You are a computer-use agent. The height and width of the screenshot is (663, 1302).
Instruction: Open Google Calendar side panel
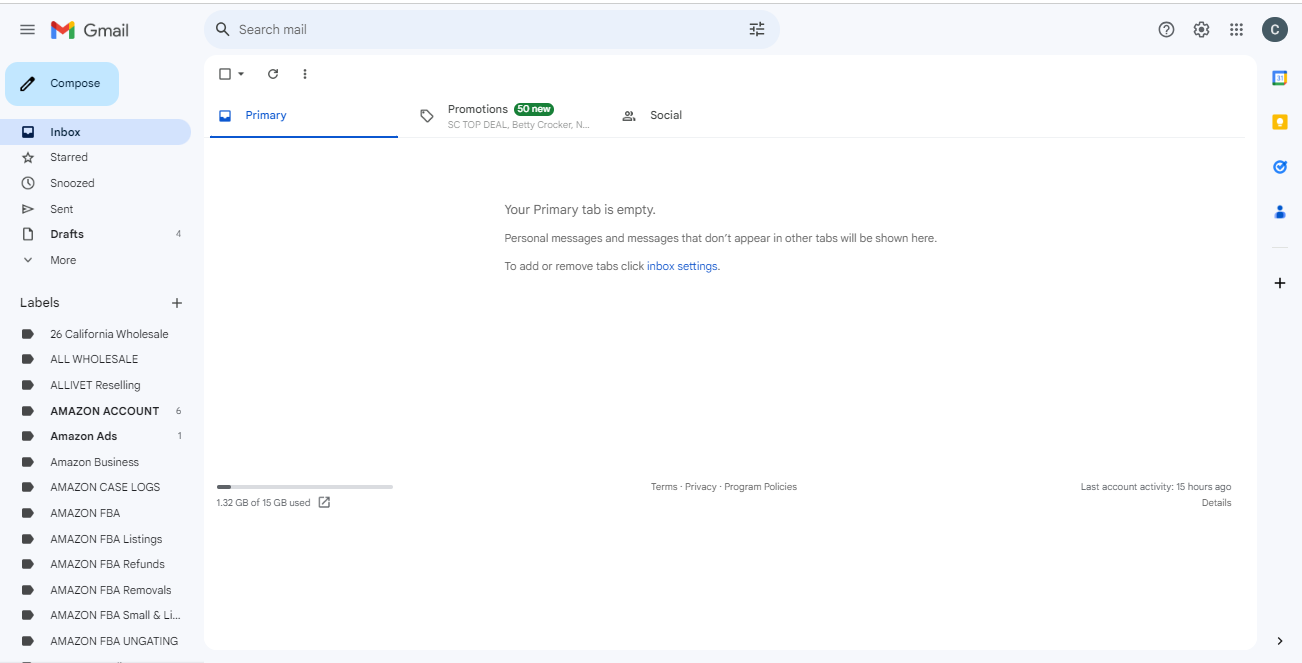tap(1279, 78)
